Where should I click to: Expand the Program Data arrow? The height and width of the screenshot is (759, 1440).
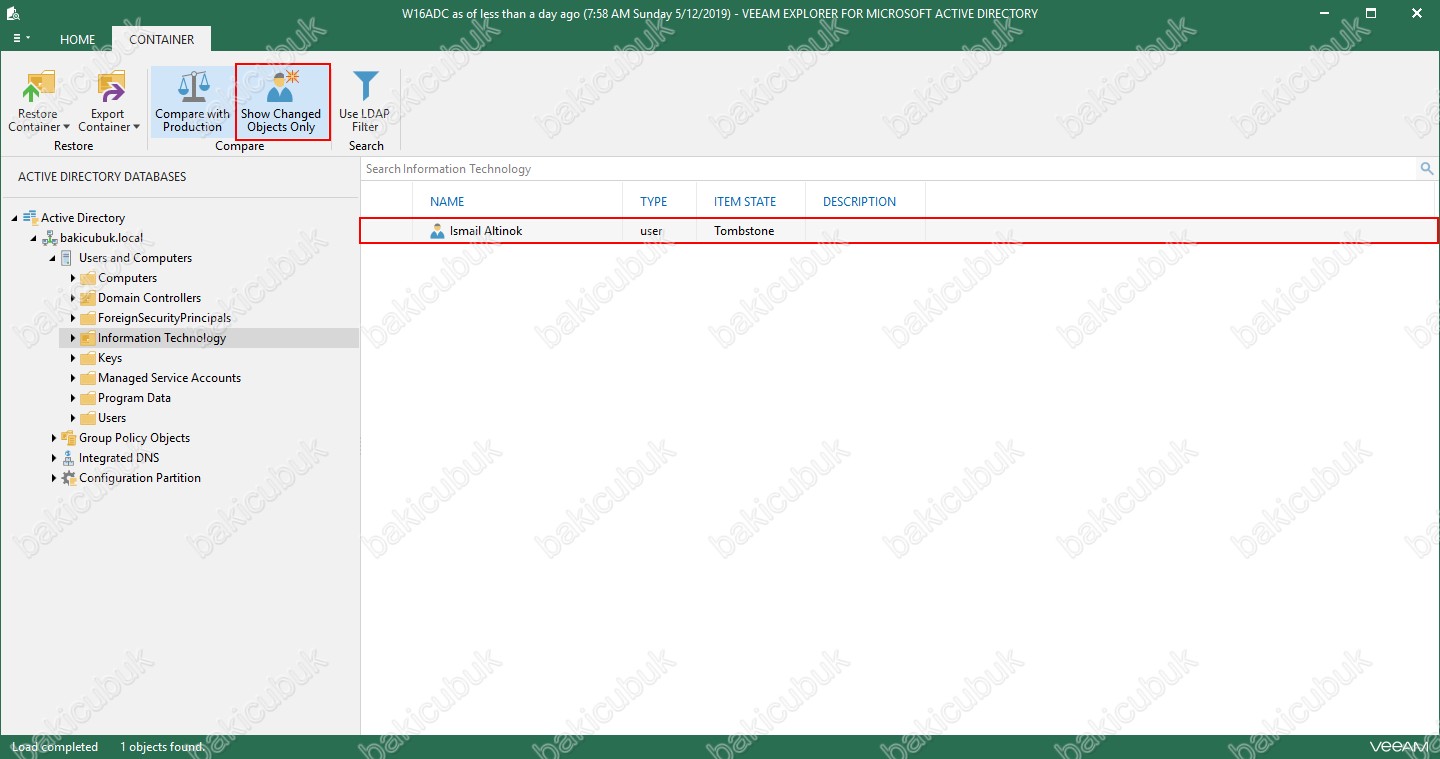point(73,398)
